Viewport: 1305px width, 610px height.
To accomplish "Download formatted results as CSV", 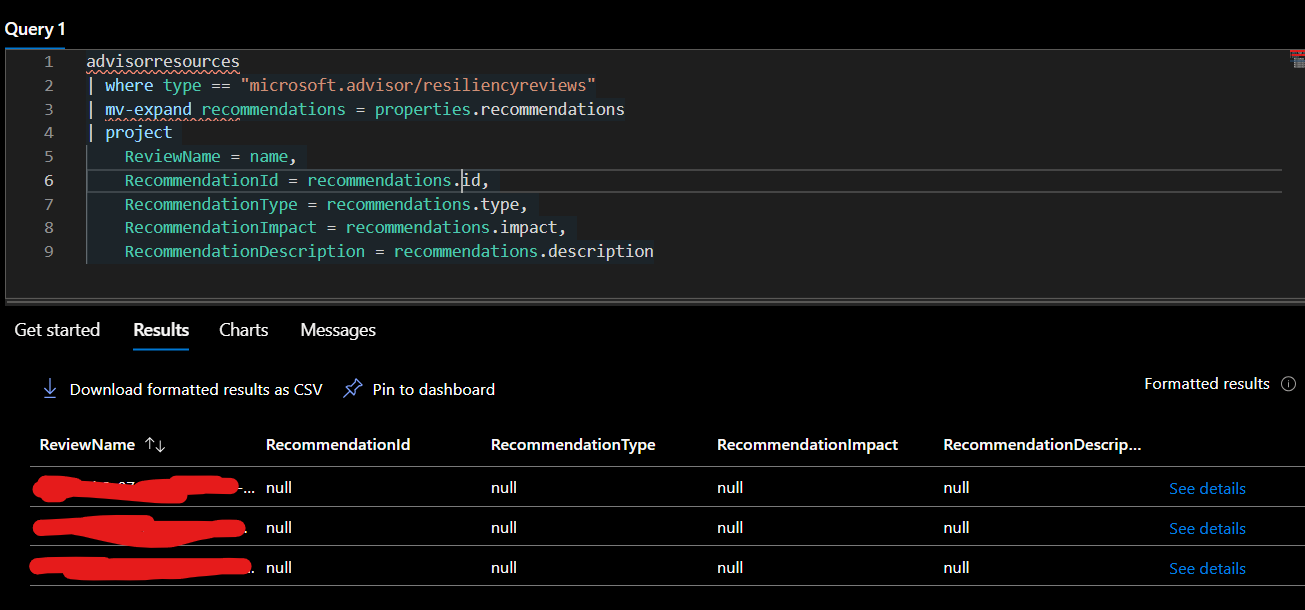I will [196, 390].
